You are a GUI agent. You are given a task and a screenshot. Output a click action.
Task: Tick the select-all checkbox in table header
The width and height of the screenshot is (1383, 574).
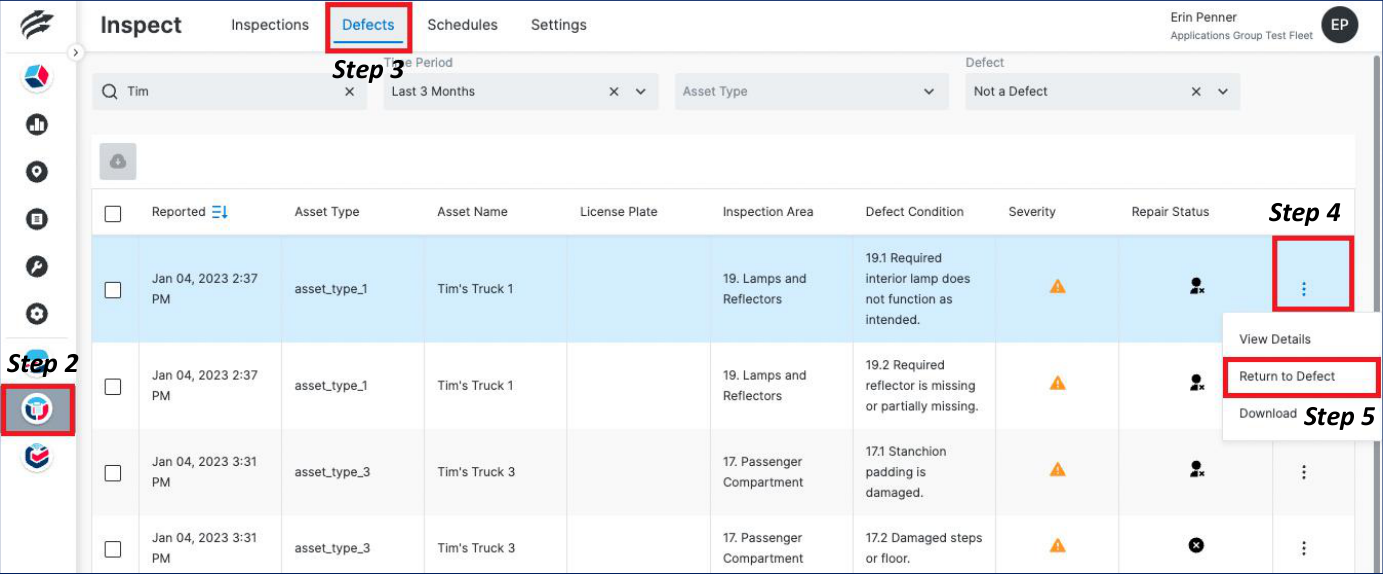click(113, 213)
